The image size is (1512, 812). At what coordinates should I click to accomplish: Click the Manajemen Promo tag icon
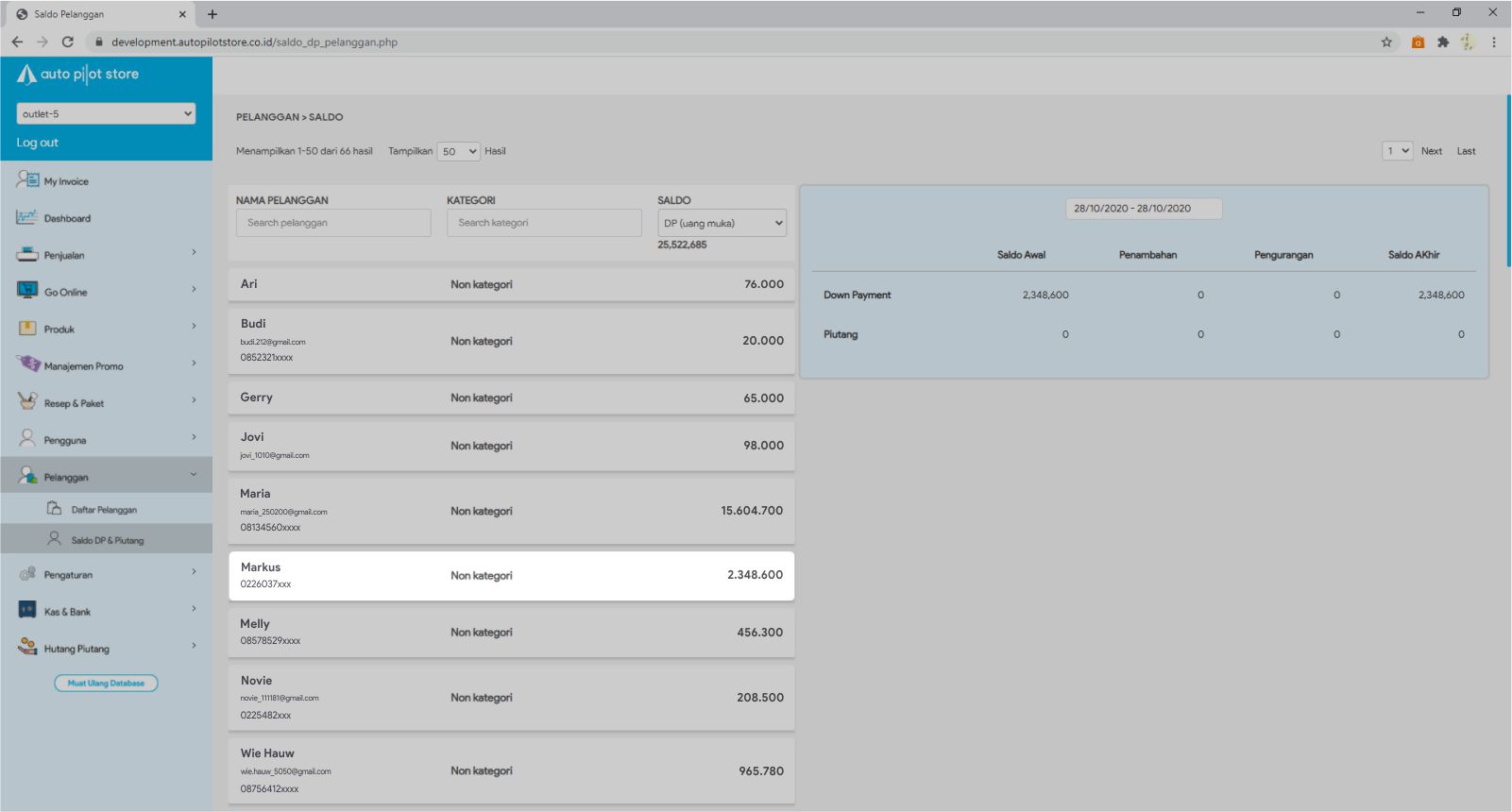coord(28,364)
